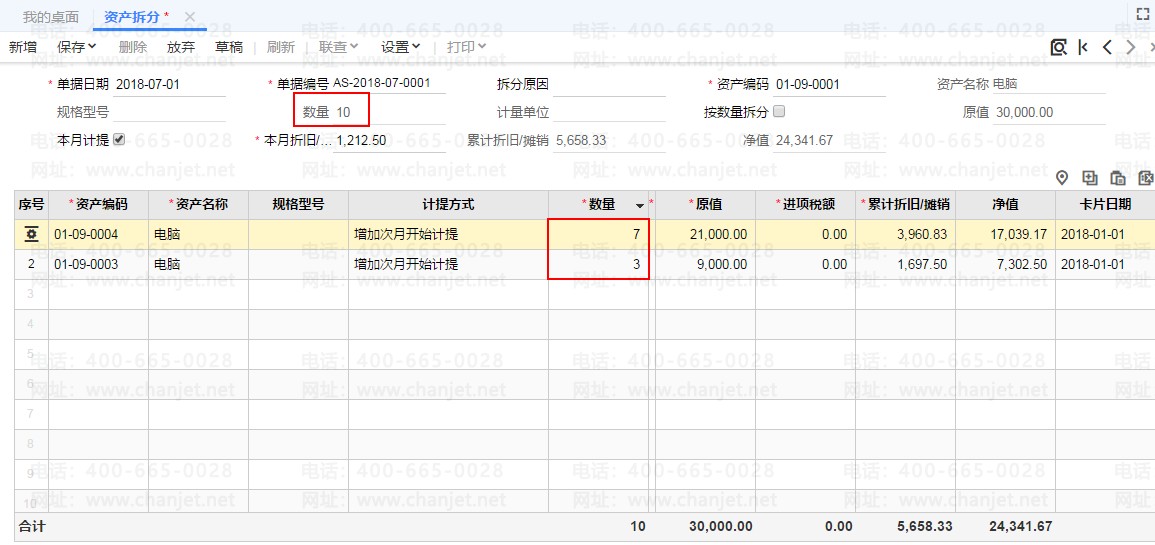Screen dimensions: 1155x545
Task: Open the 保存 dropdown menu
Action: (77, 47)
